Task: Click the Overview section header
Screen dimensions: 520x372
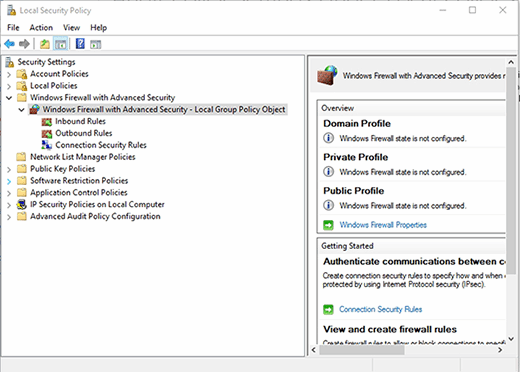Action: [337, 108]
